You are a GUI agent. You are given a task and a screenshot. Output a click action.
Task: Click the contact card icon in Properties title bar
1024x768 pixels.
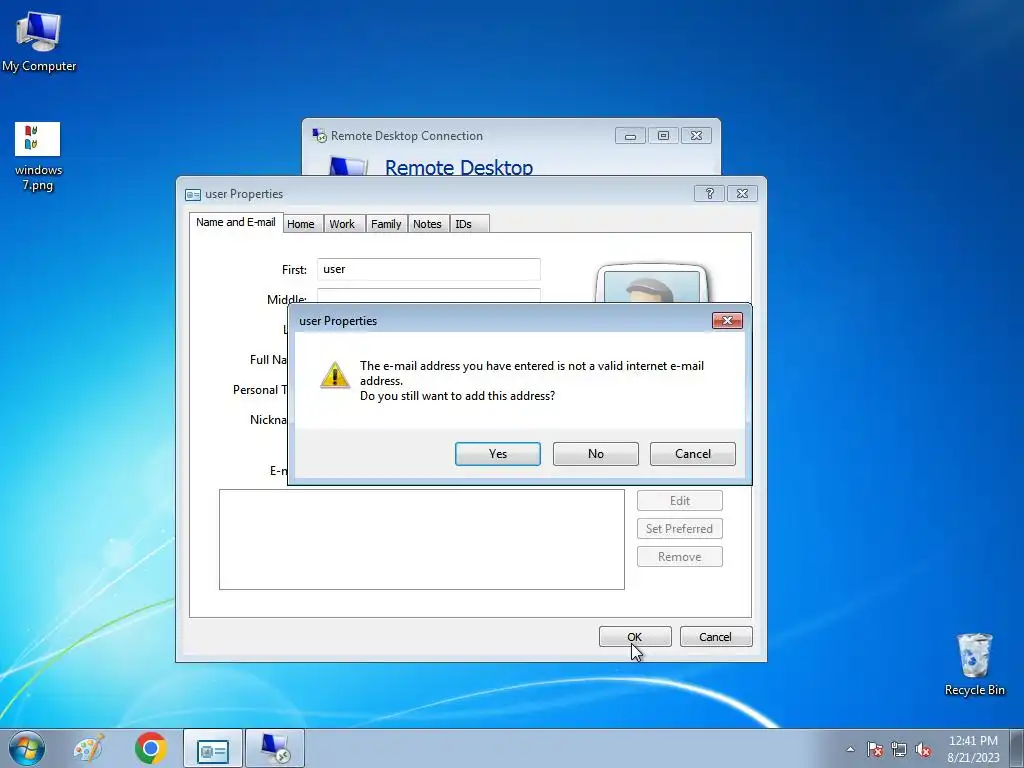point(193,195)
